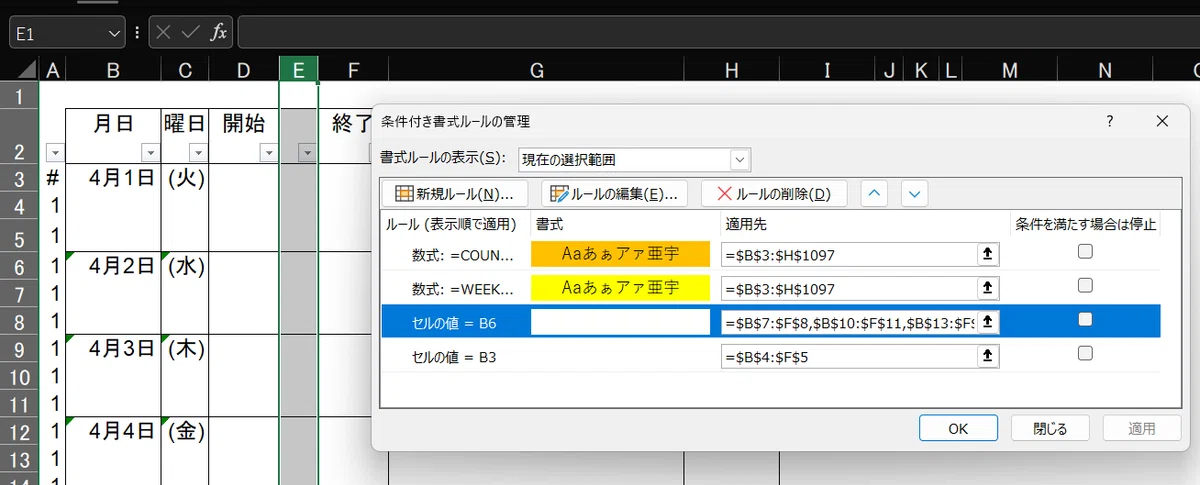This screenshot has height=485, width=1200.
Task: Select column E header
Action: [x=298, y=69]
